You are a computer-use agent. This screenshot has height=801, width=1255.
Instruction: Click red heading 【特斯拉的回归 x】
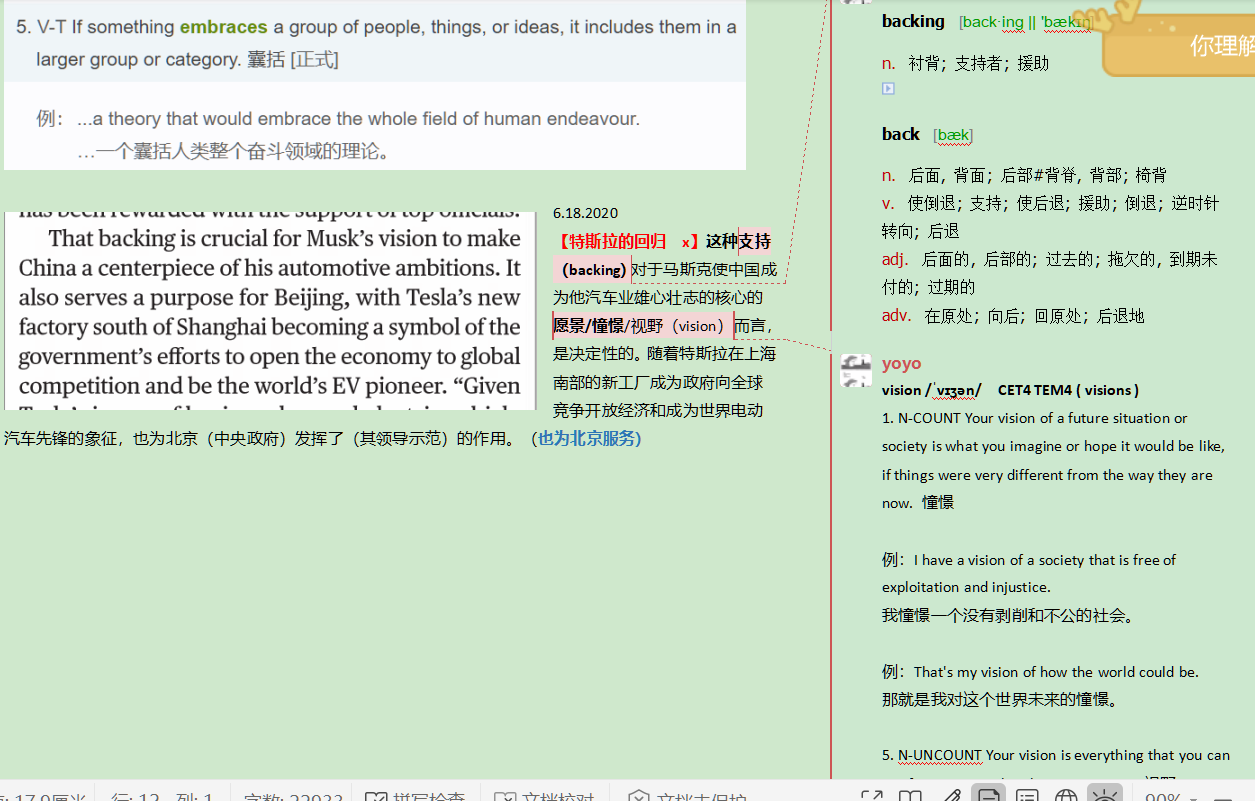[627, 241]
